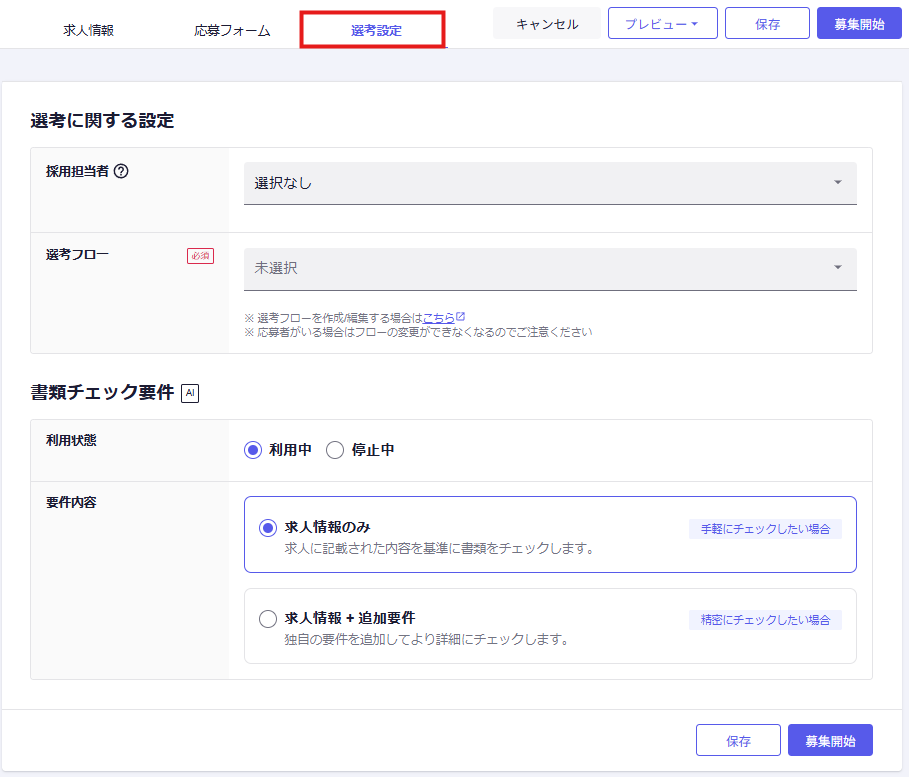Click the 保存 button in the top bar
This screenshot has width=909, height=777.
tap(767, 24)
